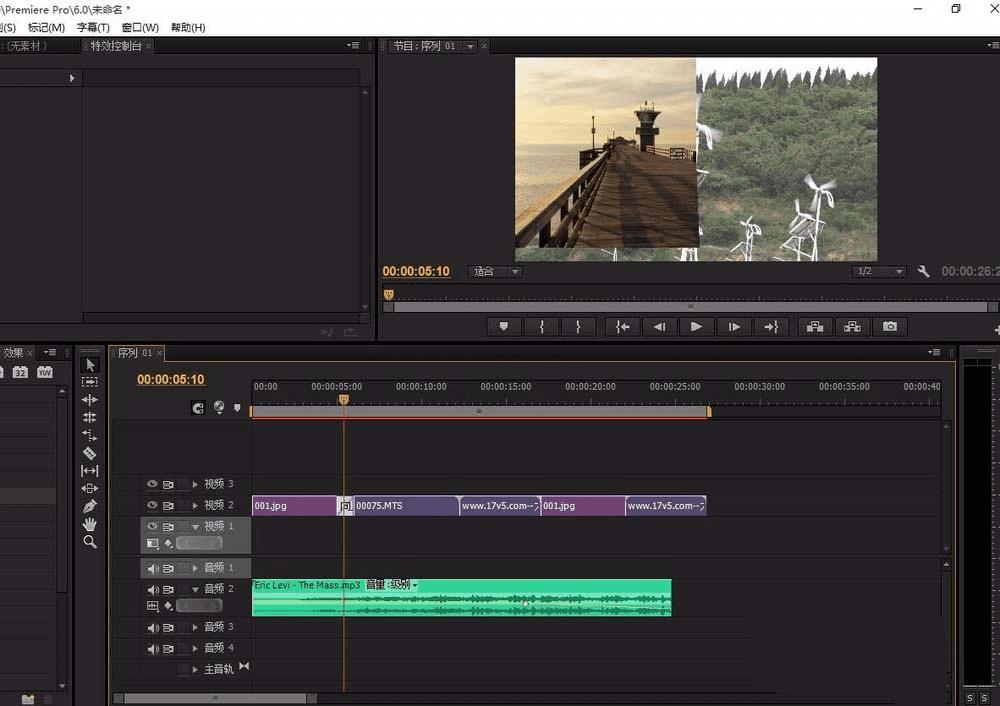Screen dimensions: 1000x706
Task: Activate the Zoom tool magnifier
Action: [90, 542]
